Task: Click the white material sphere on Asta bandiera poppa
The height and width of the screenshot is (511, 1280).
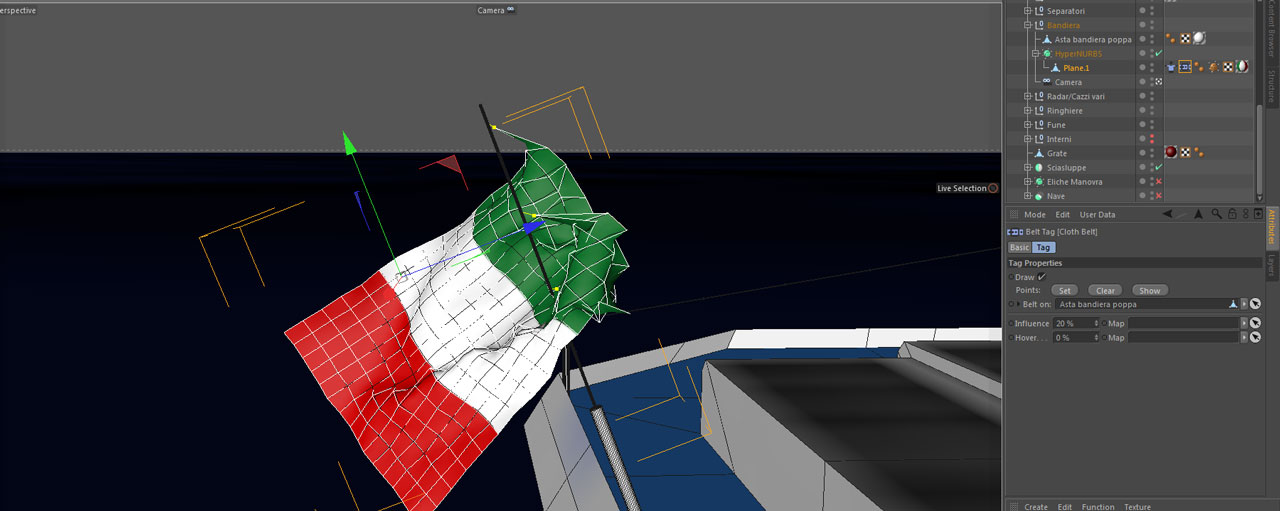Action: click(1199, 39)
